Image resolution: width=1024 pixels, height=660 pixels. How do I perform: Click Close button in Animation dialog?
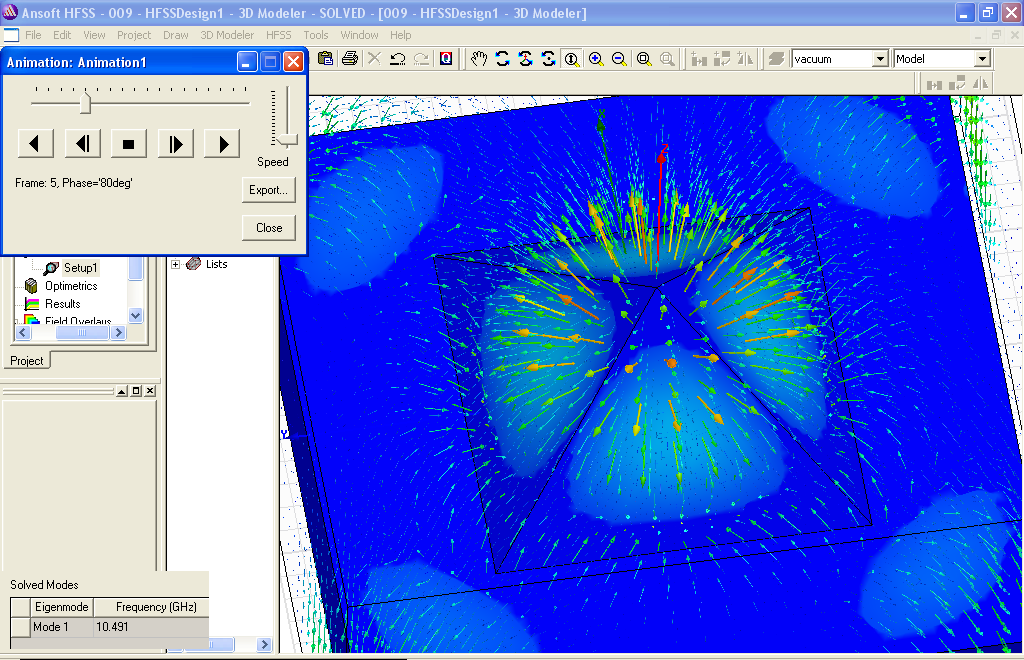point(268,228)
